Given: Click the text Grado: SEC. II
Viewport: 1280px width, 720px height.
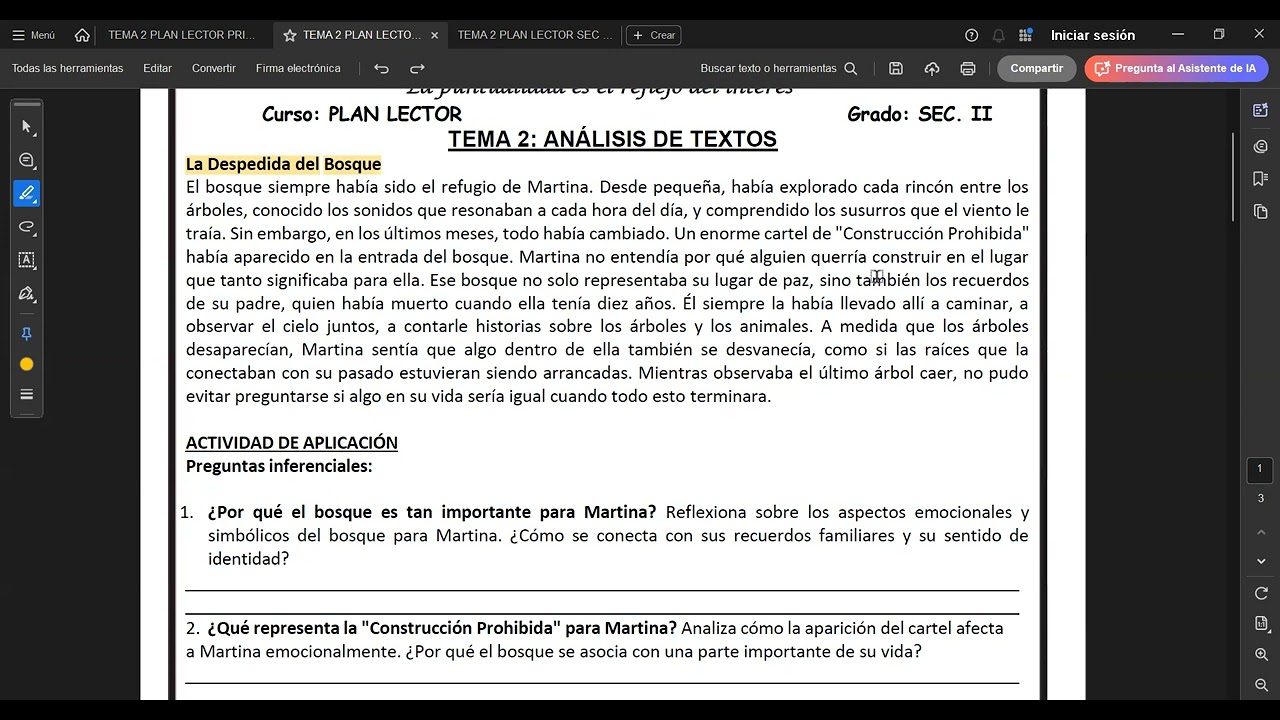Looking at the screenshot, I should click(920, 114).
